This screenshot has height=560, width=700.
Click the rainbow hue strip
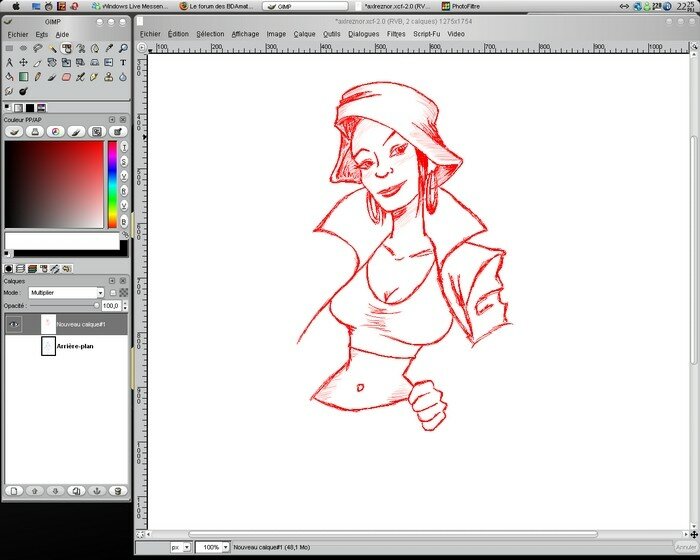112,184
